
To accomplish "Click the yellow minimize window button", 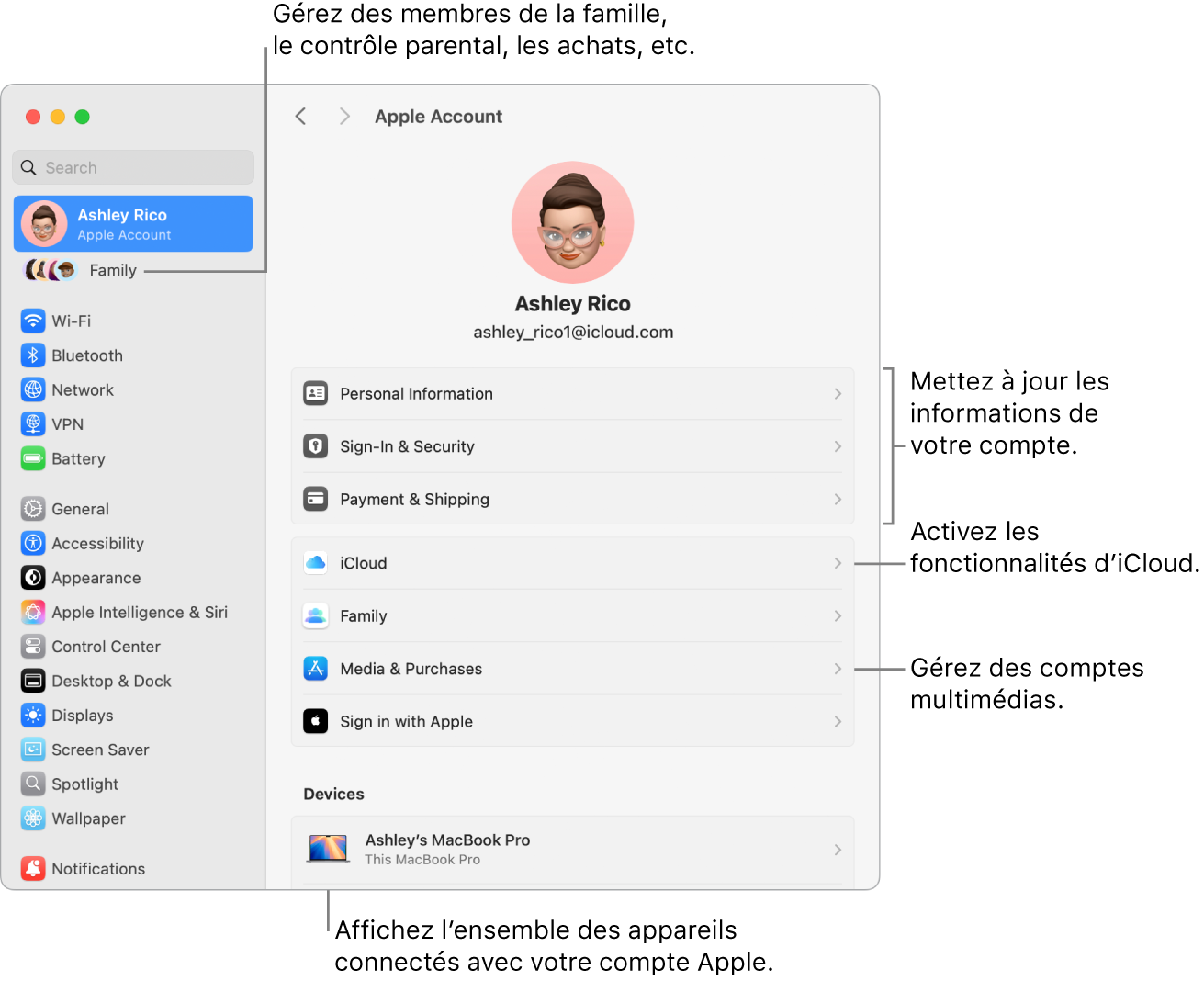I will tap(57, 117).
